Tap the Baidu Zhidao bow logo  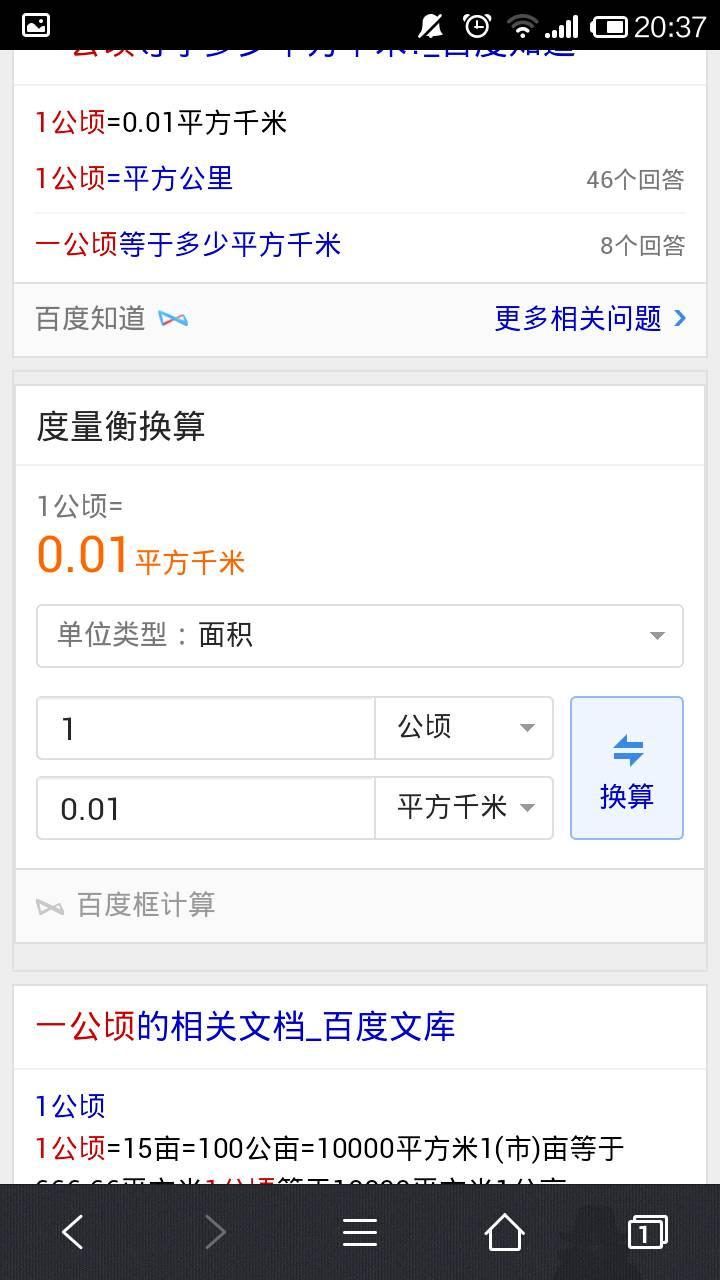pyautogui.click(x=173, y=319)
